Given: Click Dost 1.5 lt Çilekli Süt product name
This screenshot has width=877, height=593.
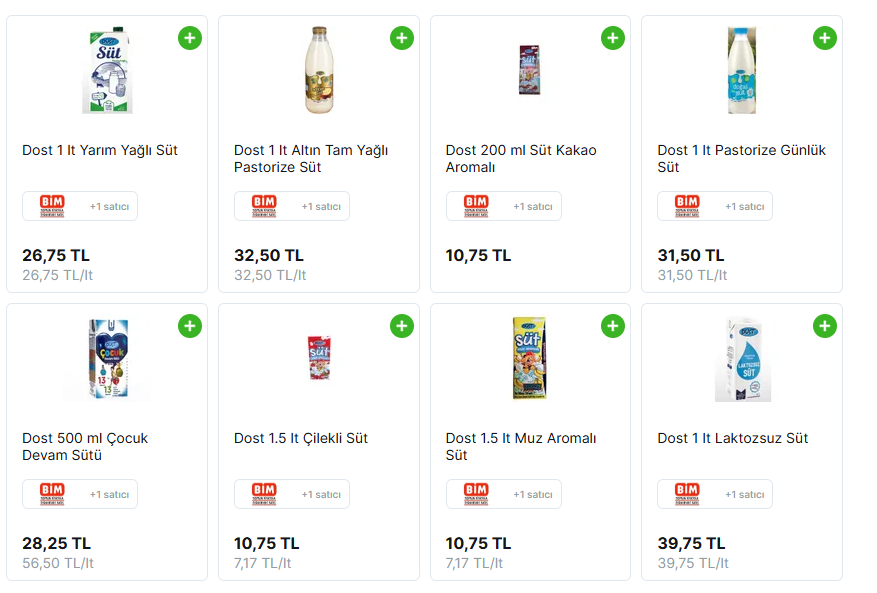Looking at the screenshot, I should tap(301, 439).
